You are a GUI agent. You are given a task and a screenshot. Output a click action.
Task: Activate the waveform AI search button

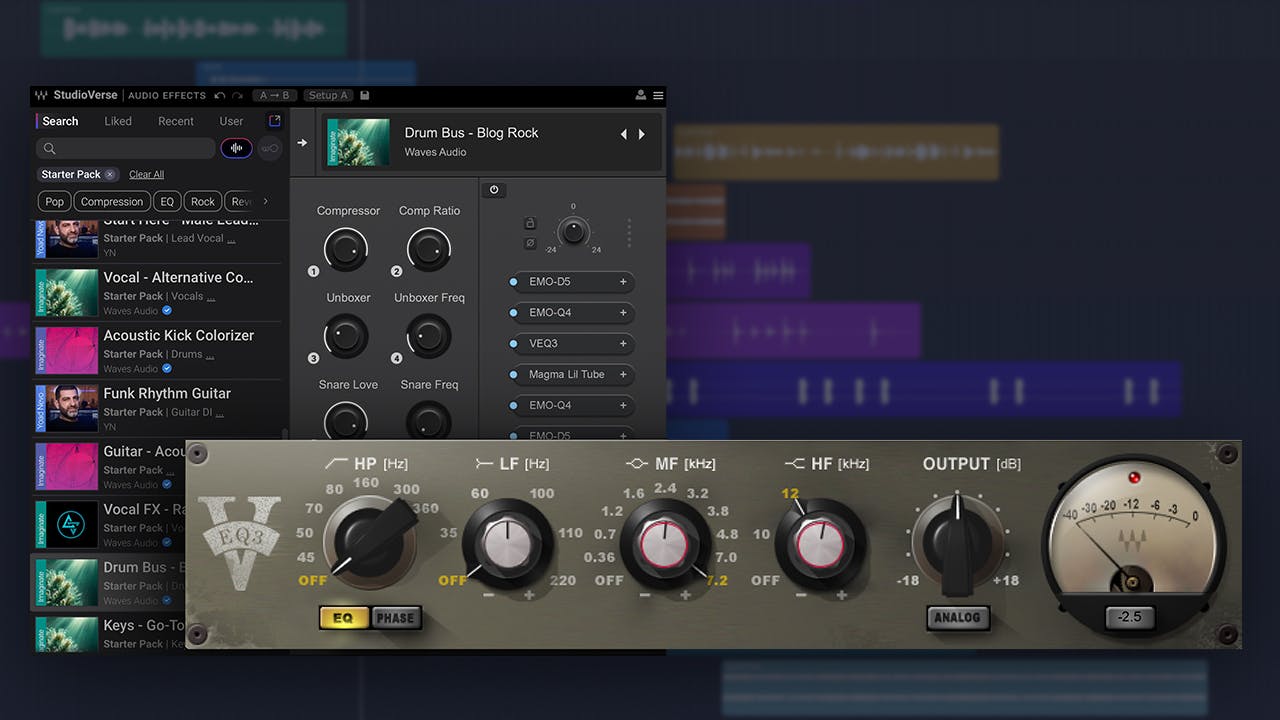(x=237, y=148)
